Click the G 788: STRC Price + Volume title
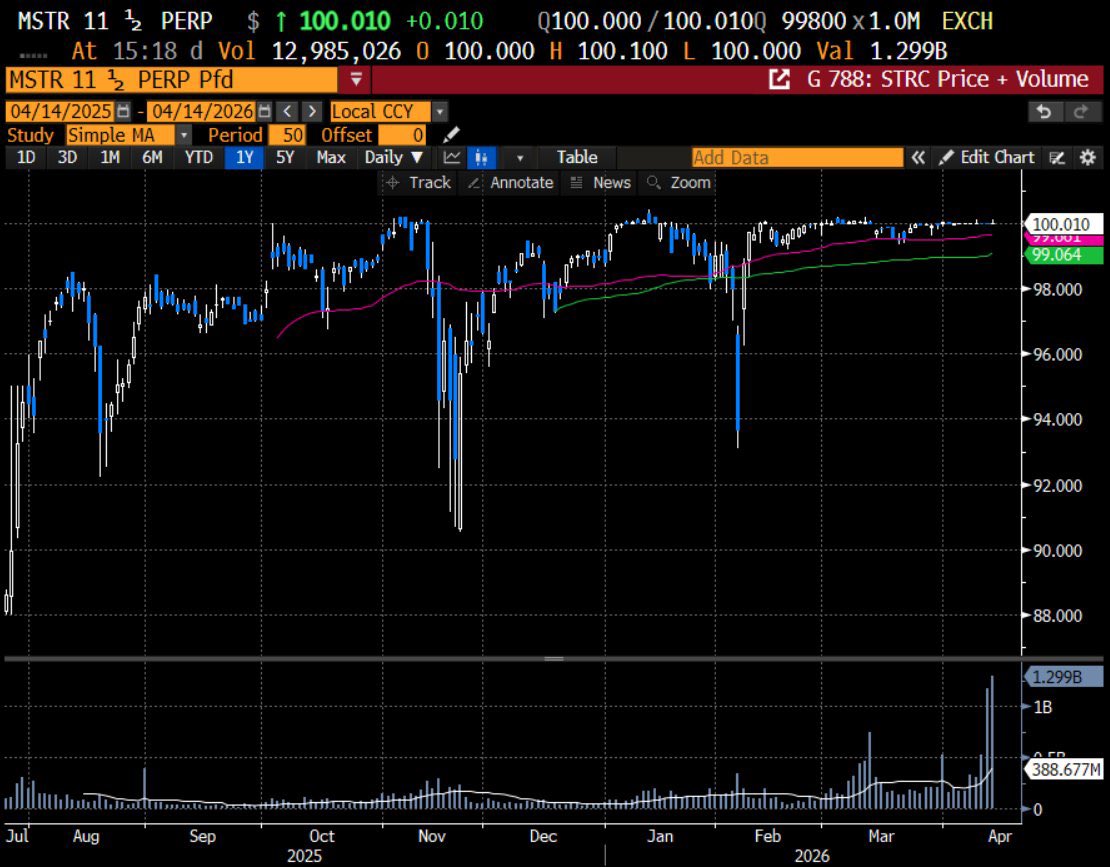Screen dimensions: 1110x867 click(947, 79)
